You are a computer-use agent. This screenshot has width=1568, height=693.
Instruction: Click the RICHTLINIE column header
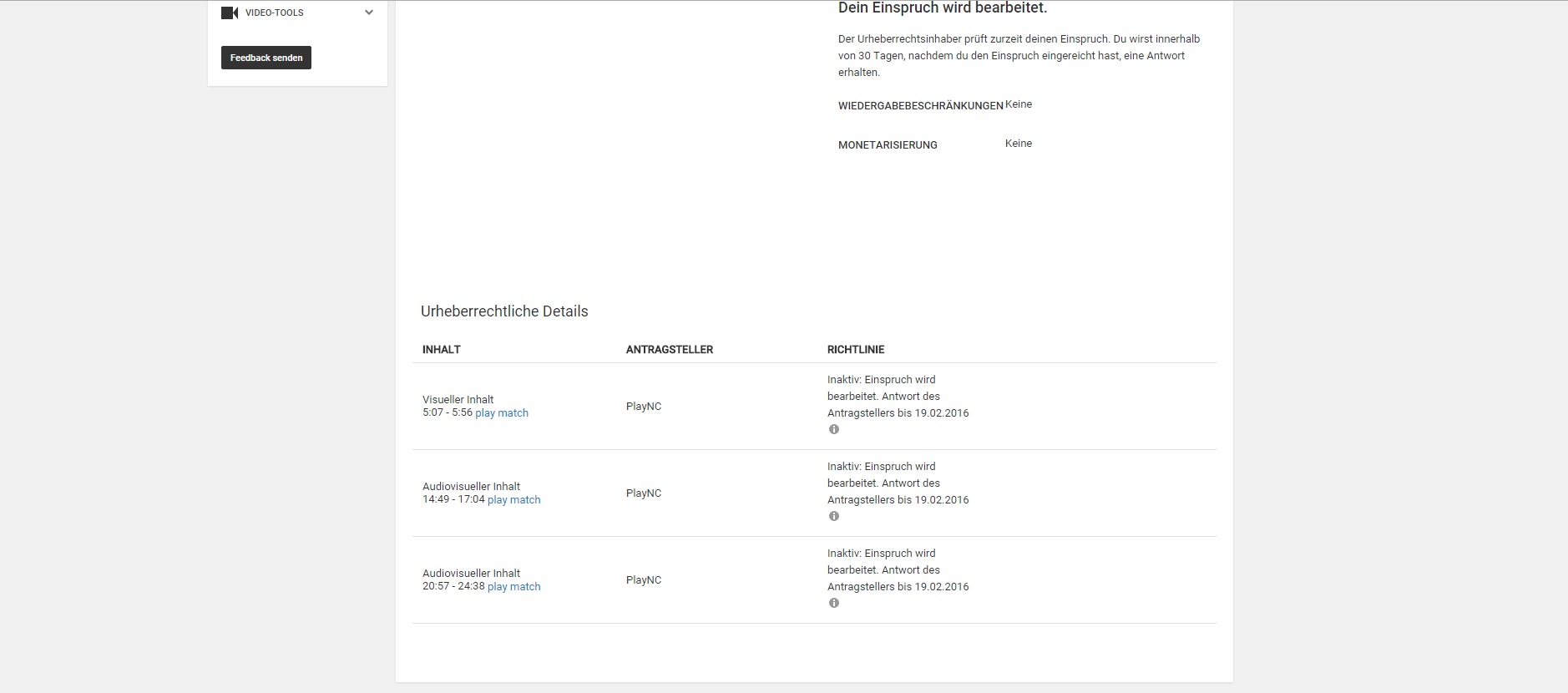click(x=856, y=349)
